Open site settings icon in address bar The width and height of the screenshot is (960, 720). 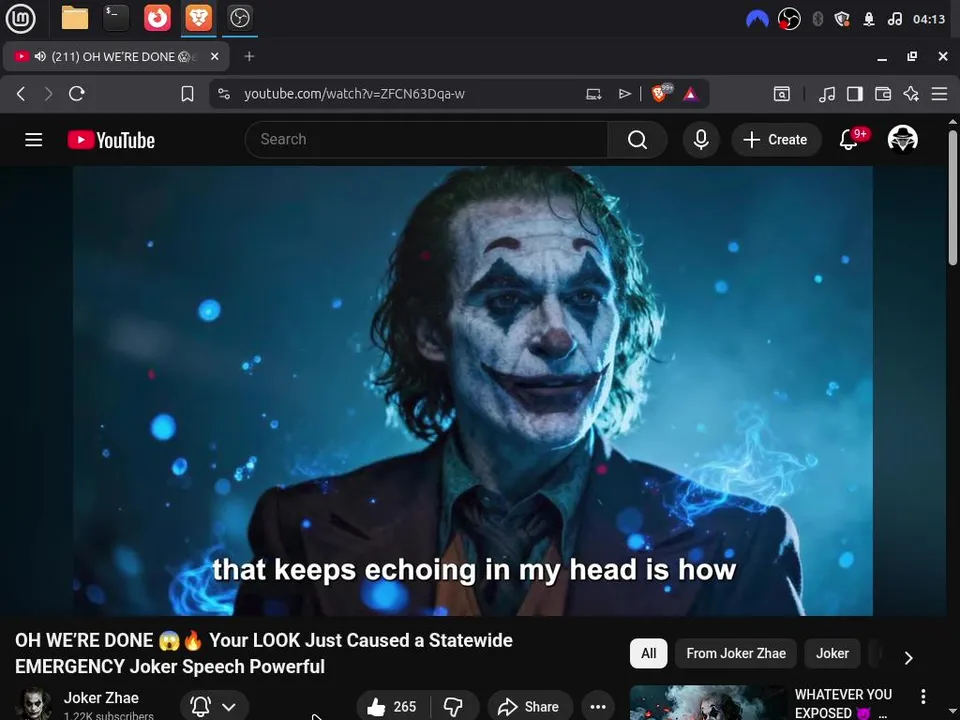(x=224, y=94)
